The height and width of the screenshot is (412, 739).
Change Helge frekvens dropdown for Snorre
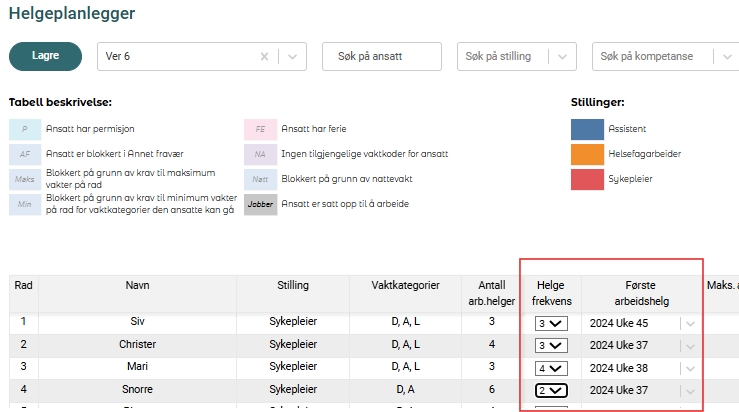pos(550,390)
